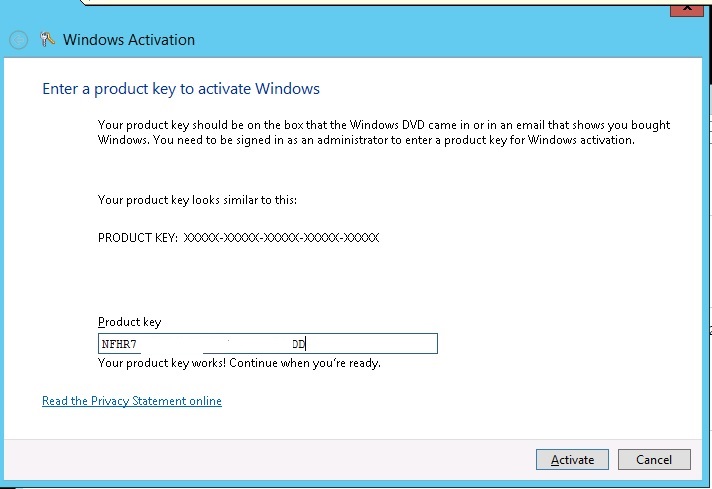This screenshot has width=712, height=489.
Task: Click the Product key field label
Action: pyautogui.click(x=129, y=322)
